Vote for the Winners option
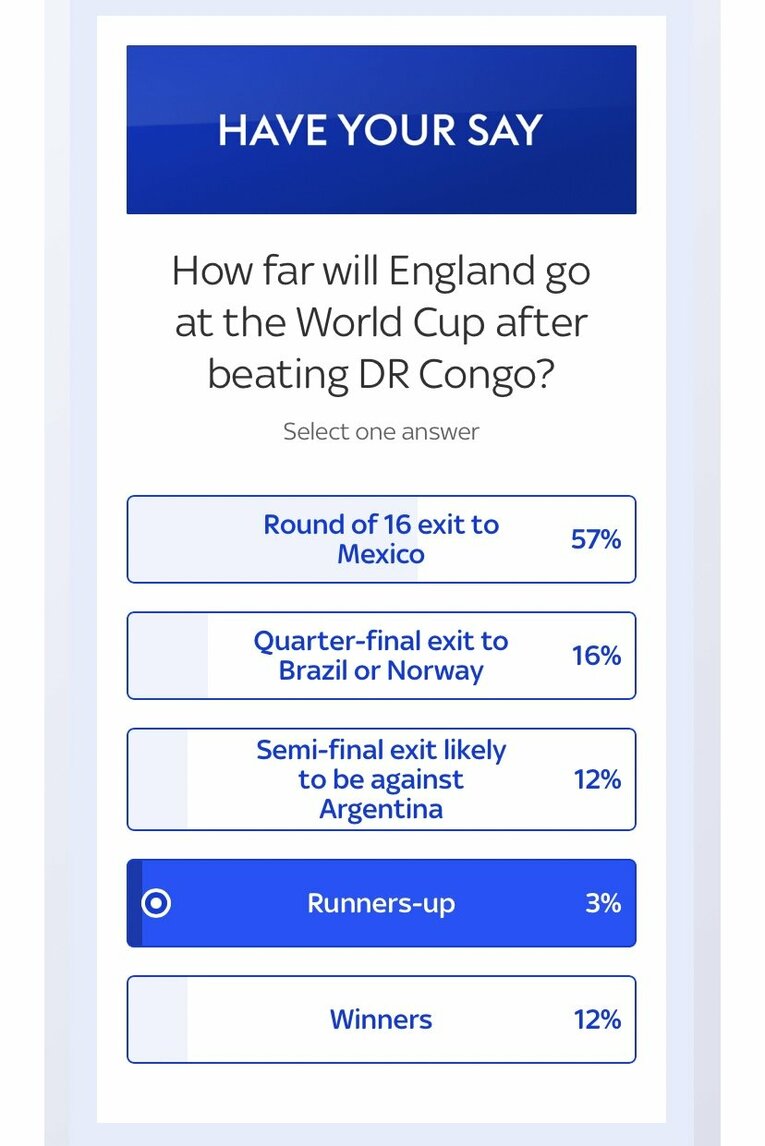The image size is (765, 1146). pos(381,1019)
